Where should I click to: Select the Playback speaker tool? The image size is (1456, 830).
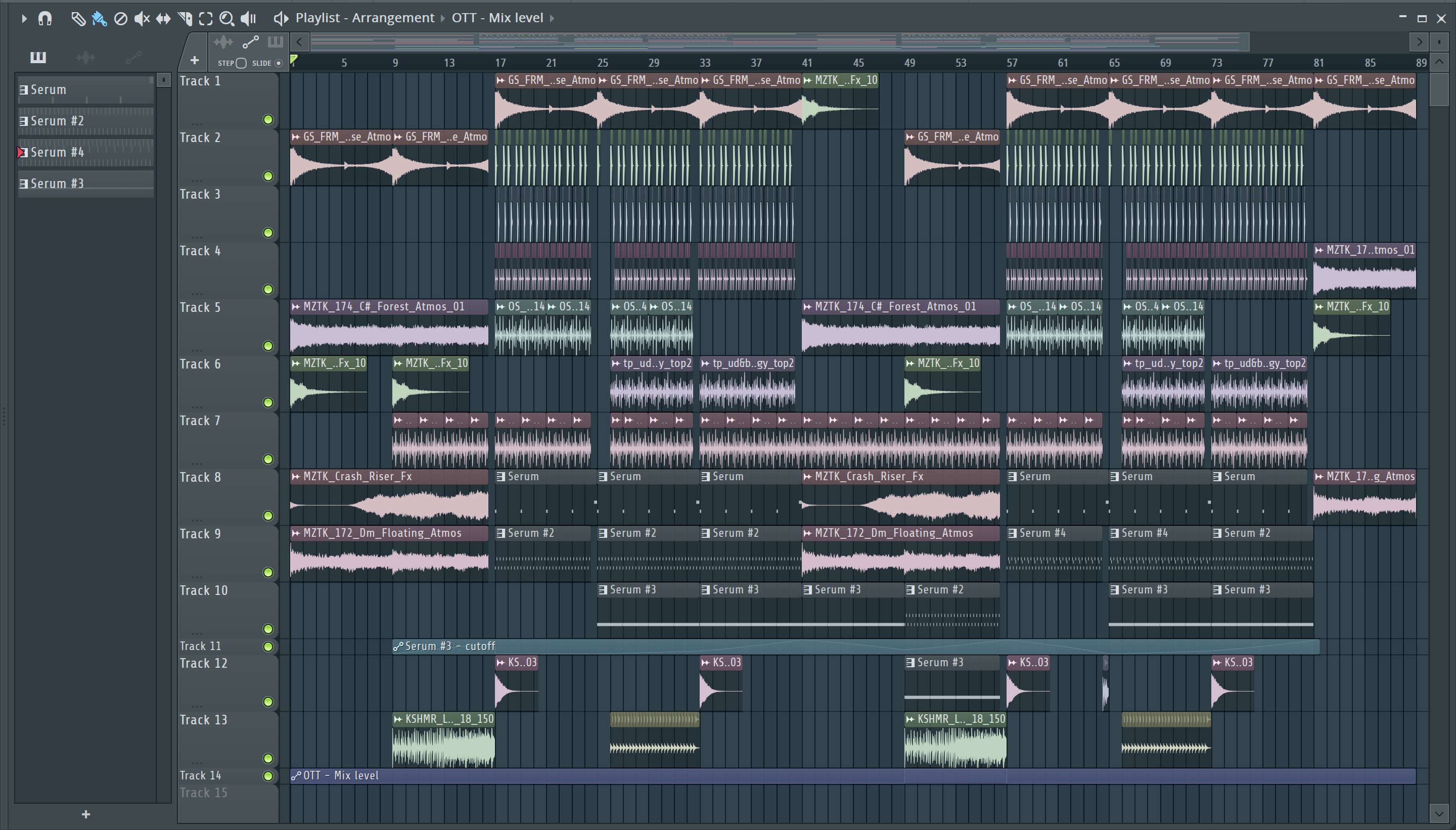tap(249, 19)
